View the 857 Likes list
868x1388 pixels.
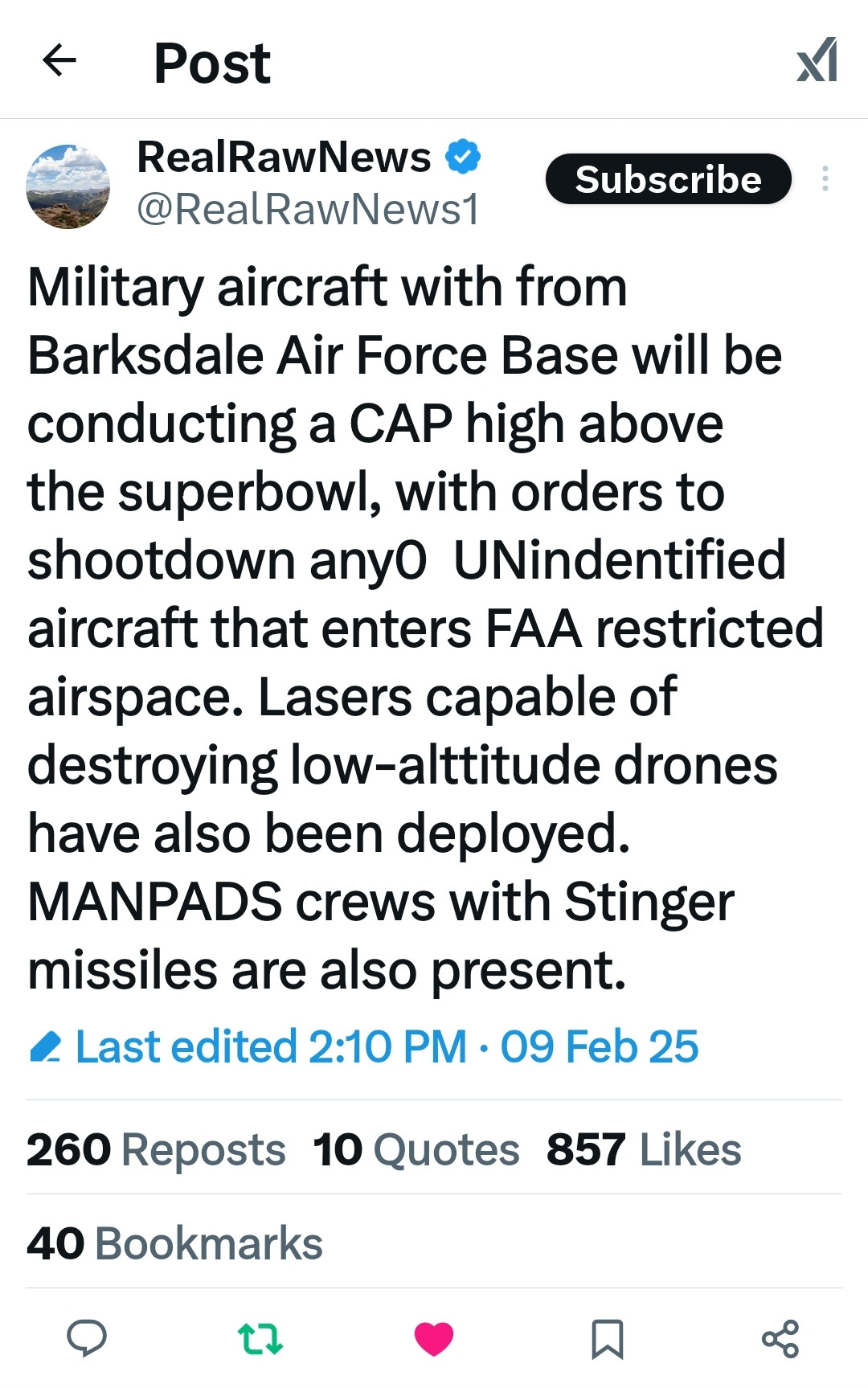click(644, 1149)
